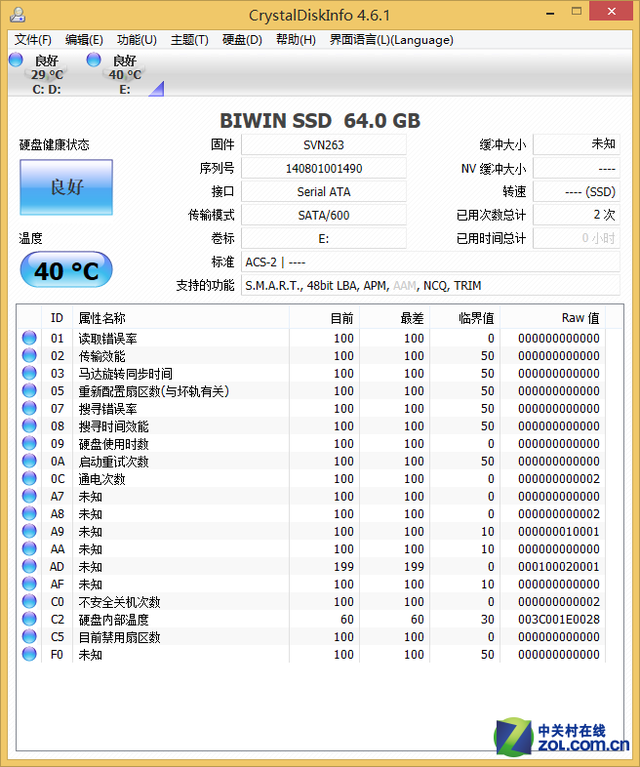640x767 pixels.
Task: Click the 良好 health status button
Action: click(66, 187)
